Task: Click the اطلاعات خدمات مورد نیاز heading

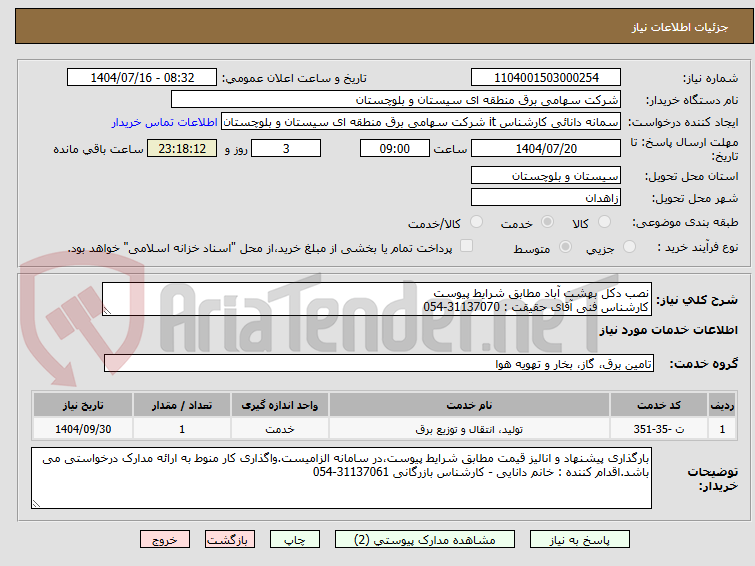Action: tap(668, 330)
